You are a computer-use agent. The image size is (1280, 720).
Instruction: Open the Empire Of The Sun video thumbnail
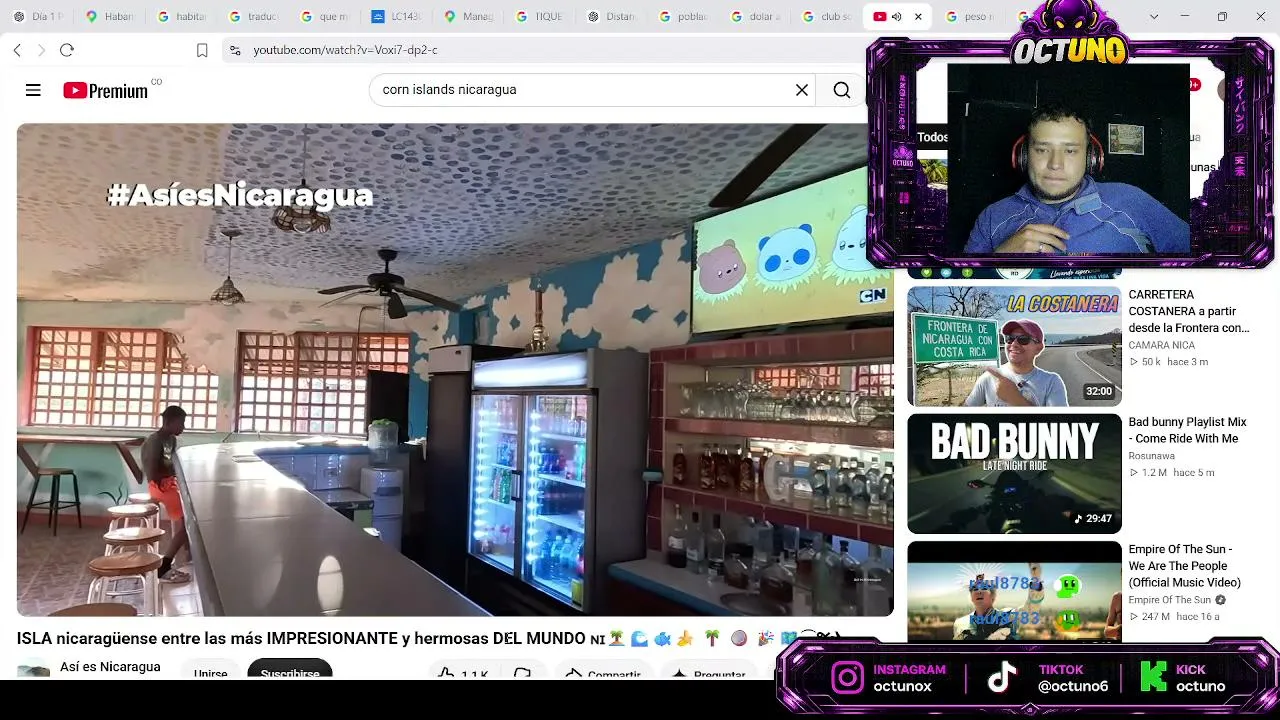point(1014,591)
